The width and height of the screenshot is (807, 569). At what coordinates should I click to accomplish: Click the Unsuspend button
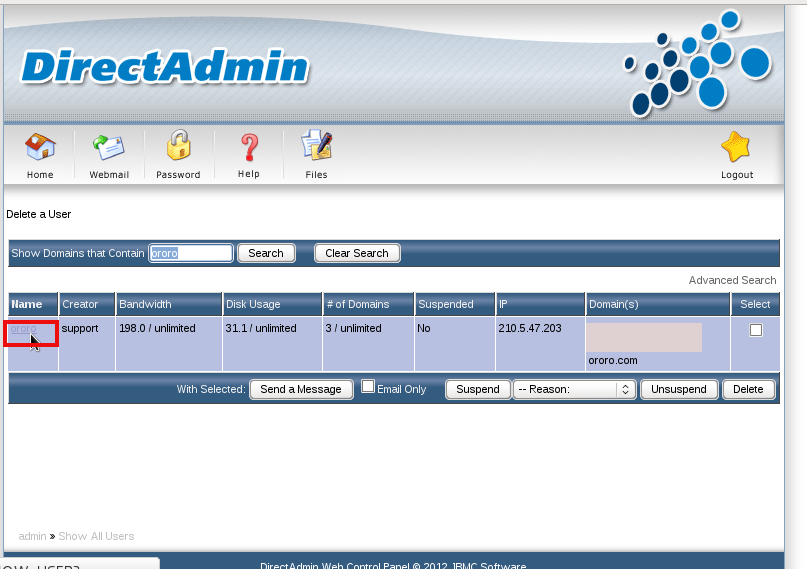679,389
